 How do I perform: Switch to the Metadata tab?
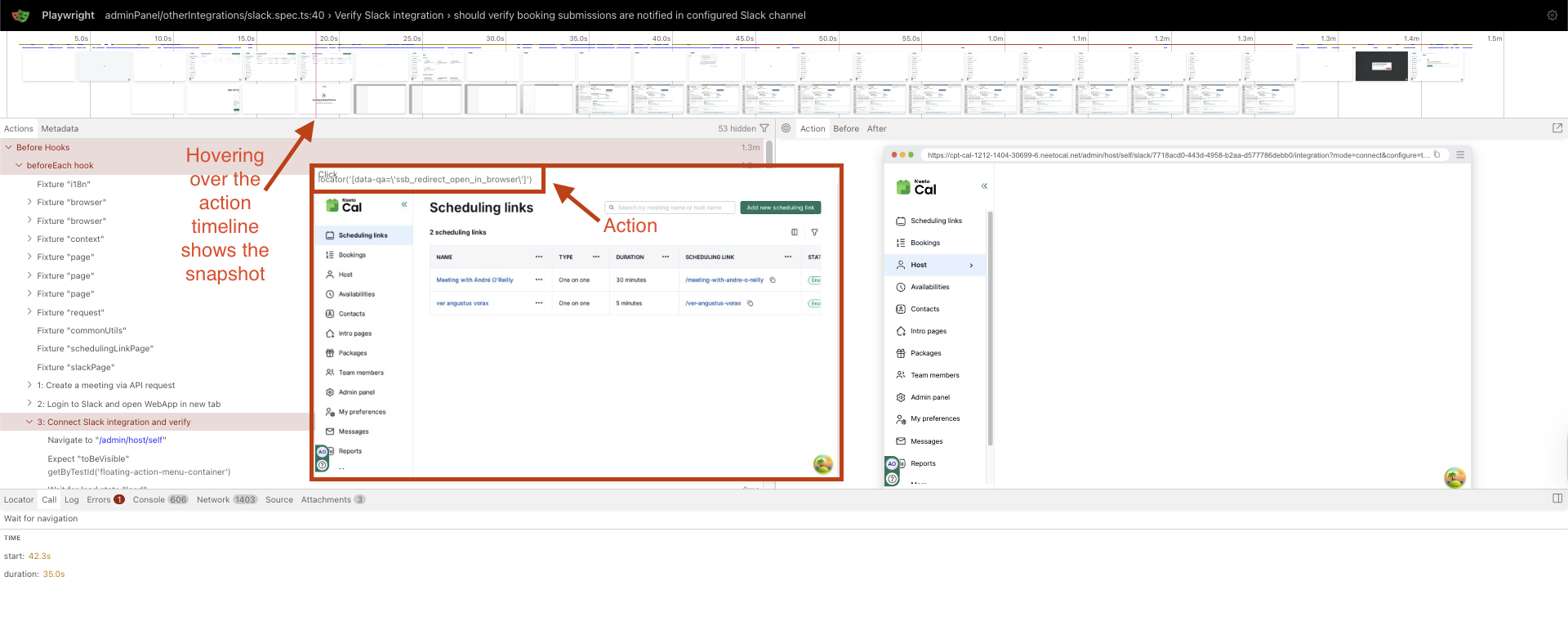60,128
